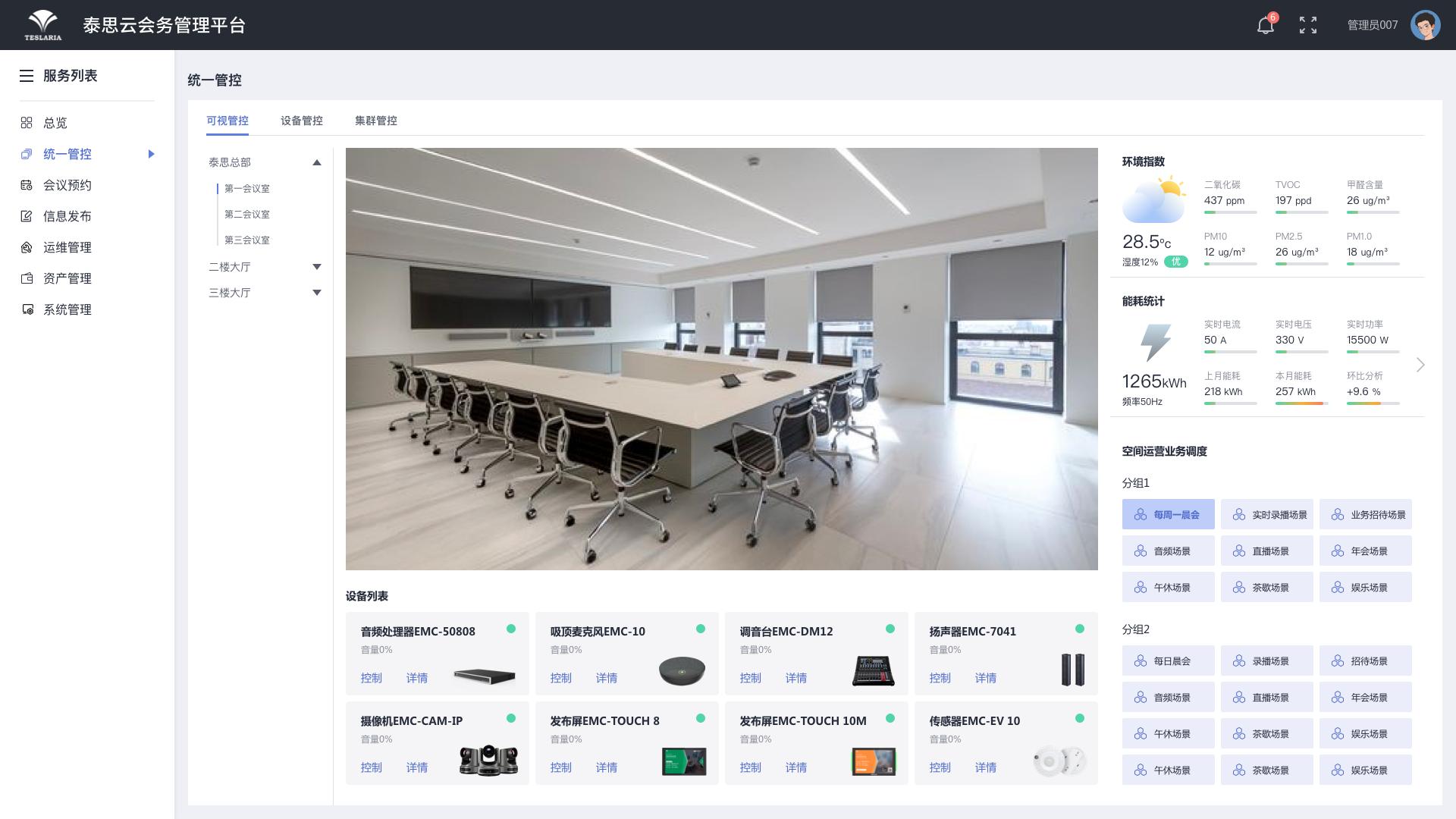This screenshot has height=819, width=1456.
Task: Open 运维管理 in sidebar
Action: coord(67,247)
